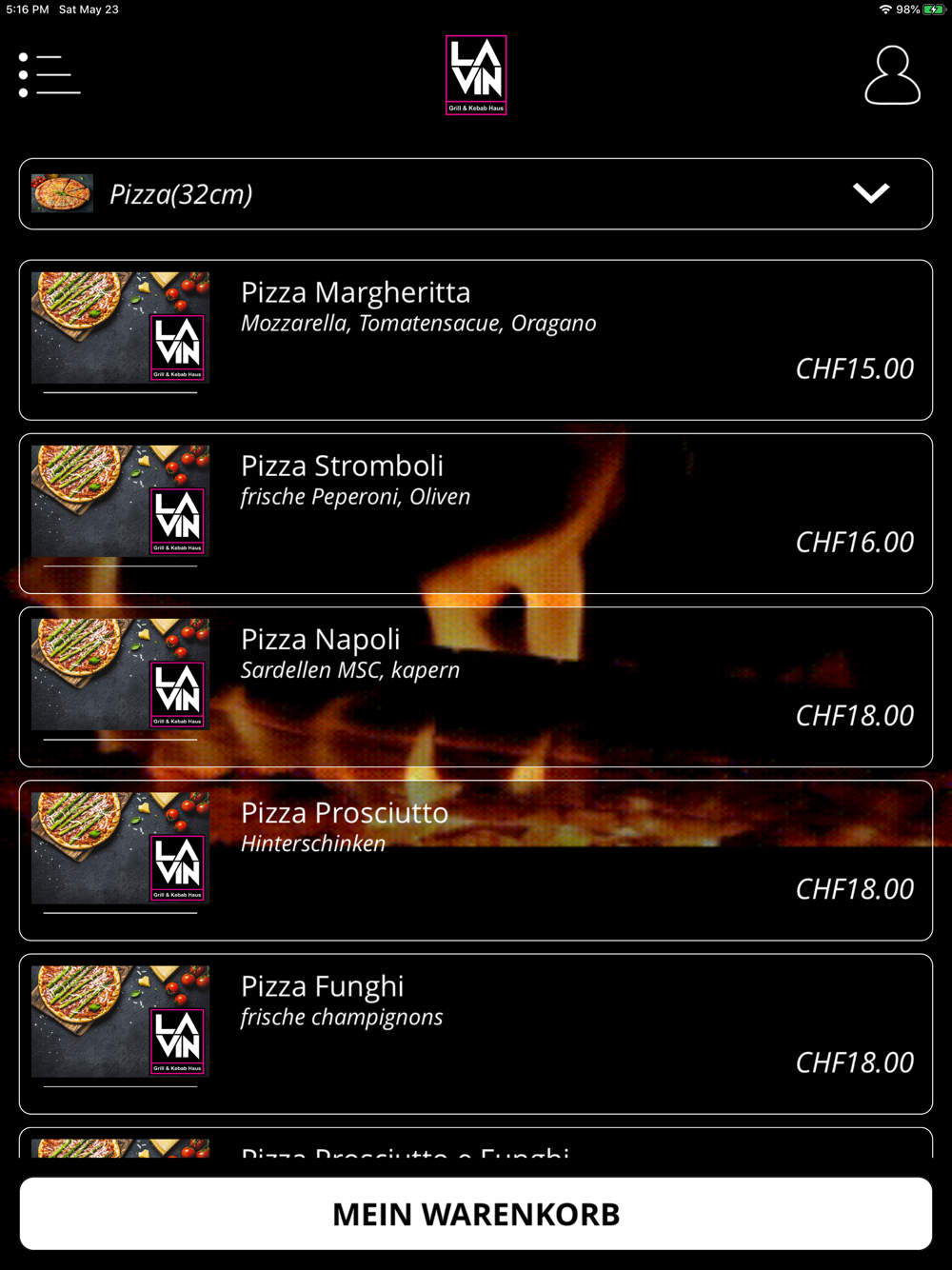This screenshot has width=952, height=1270.
Task: Tap the Pizza Stromboli thumbnail image
Action: pos(120,501)
